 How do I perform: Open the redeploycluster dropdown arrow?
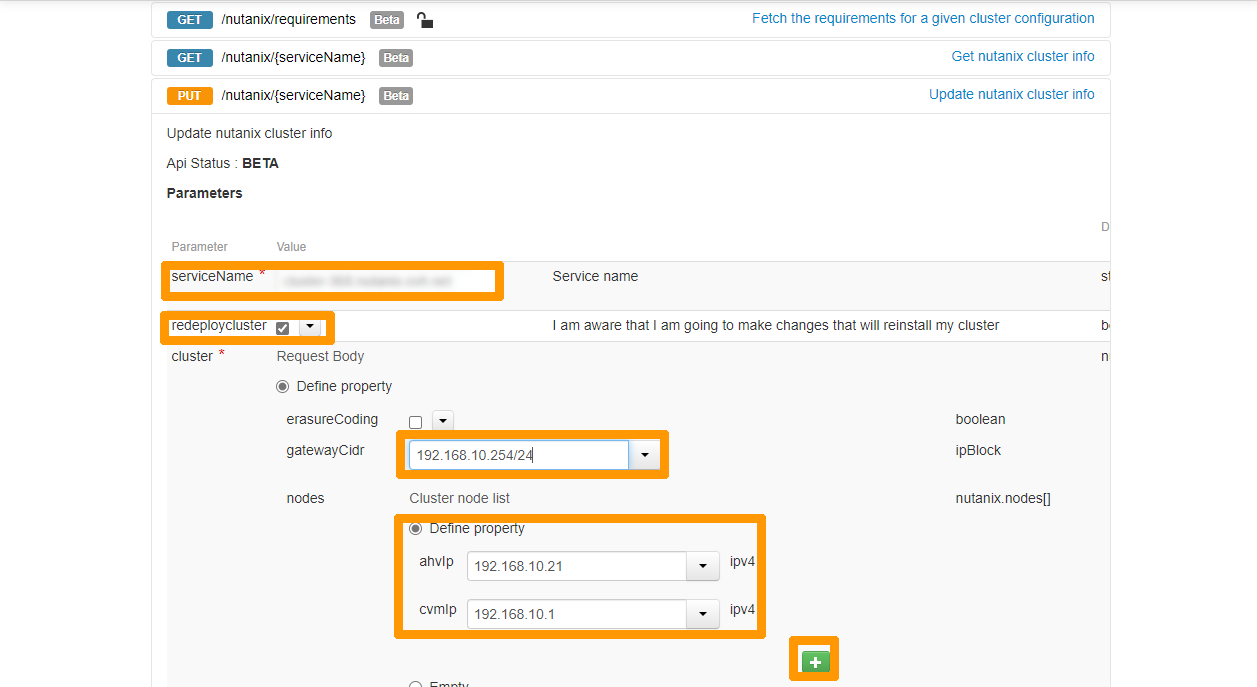pyautogui.click(x=310, y=326)
